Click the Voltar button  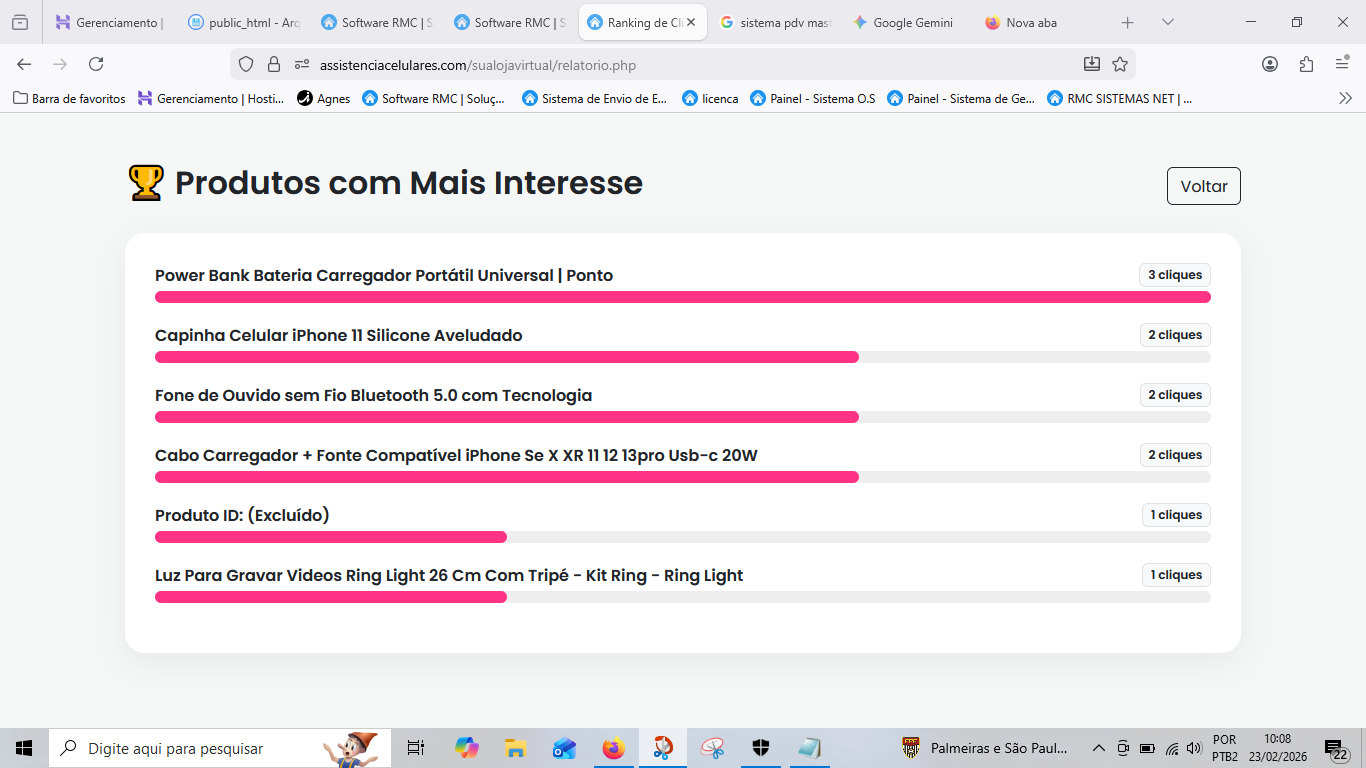point(1203,186)
